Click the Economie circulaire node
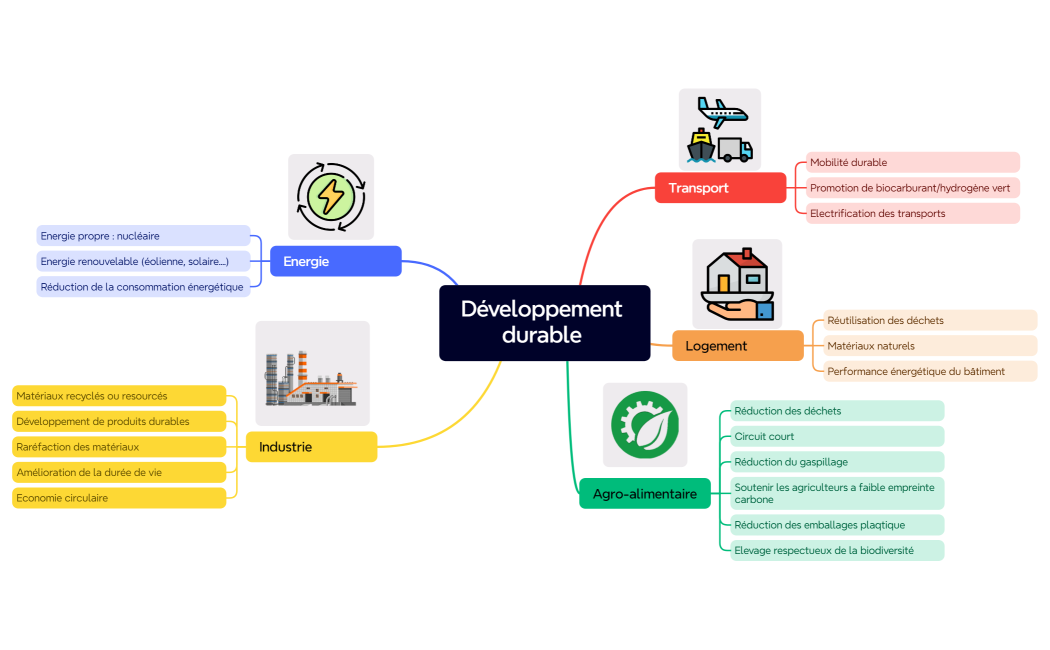This screenshot has width=1050, height=650. point(118,497)
